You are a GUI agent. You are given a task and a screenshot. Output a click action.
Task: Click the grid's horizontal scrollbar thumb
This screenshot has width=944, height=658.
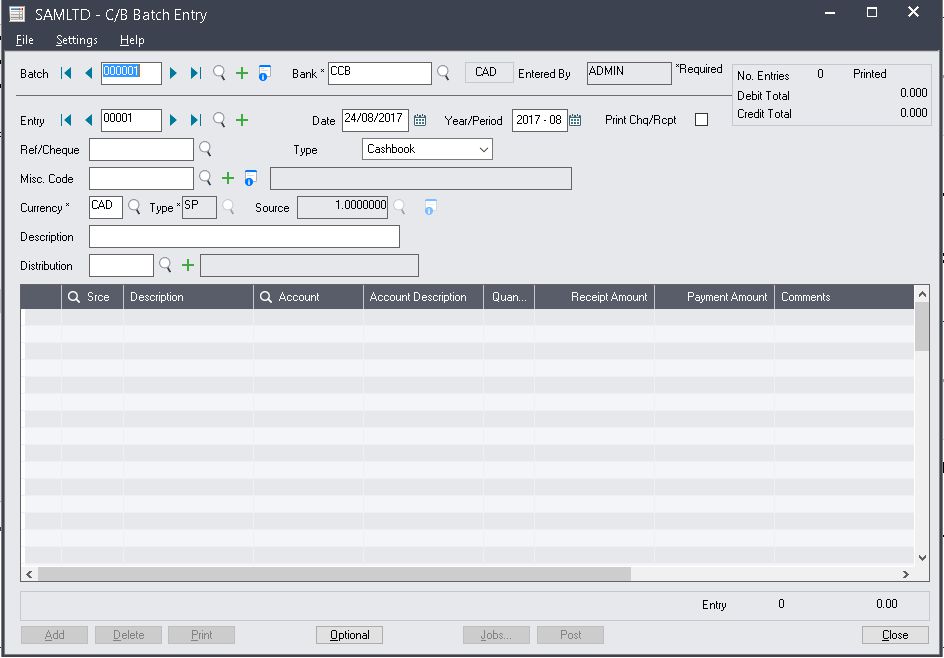(334, 574)
